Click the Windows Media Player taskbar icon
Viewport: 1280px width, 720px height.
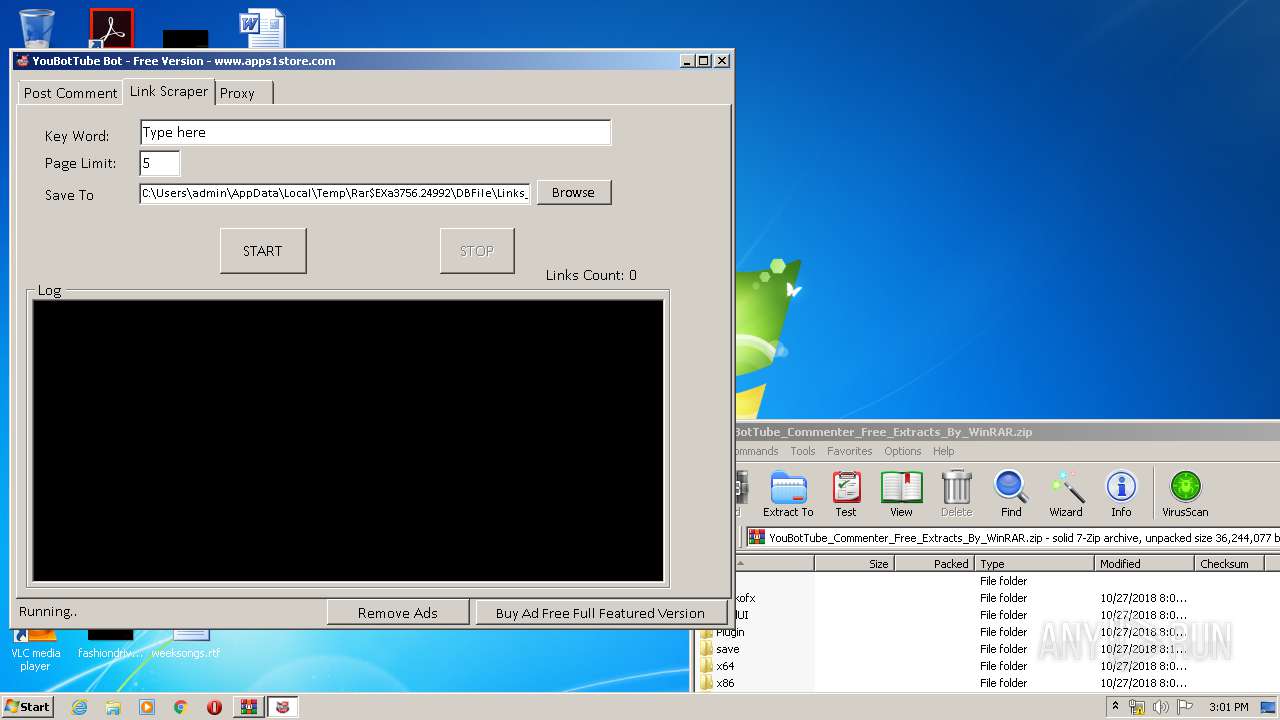coord(147,707)
